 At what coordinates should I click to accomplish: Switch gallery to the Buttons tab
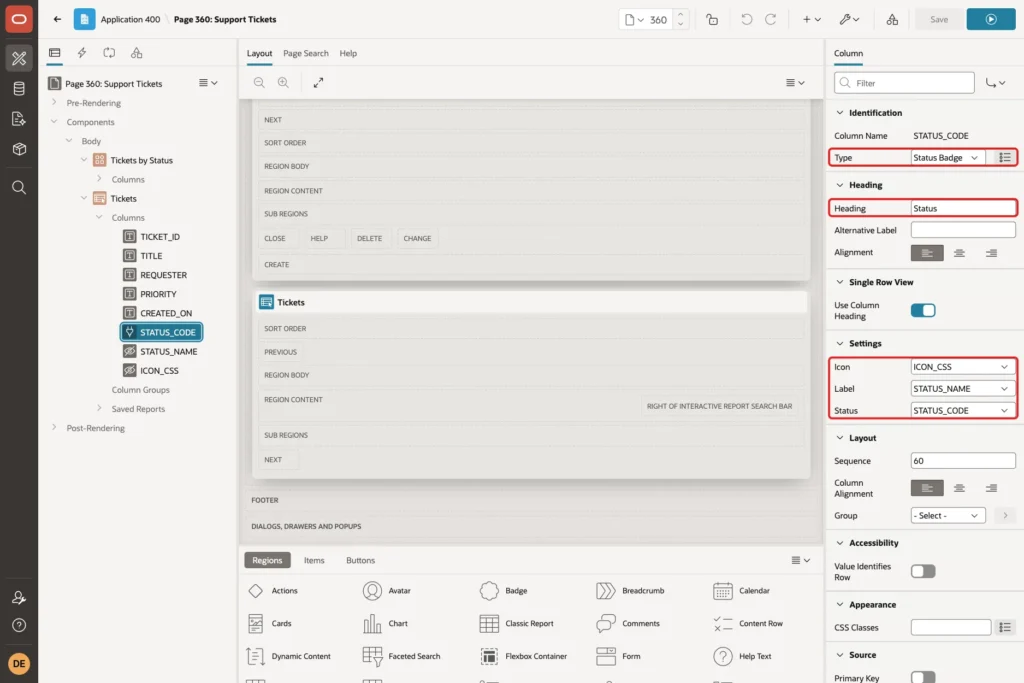360,560
